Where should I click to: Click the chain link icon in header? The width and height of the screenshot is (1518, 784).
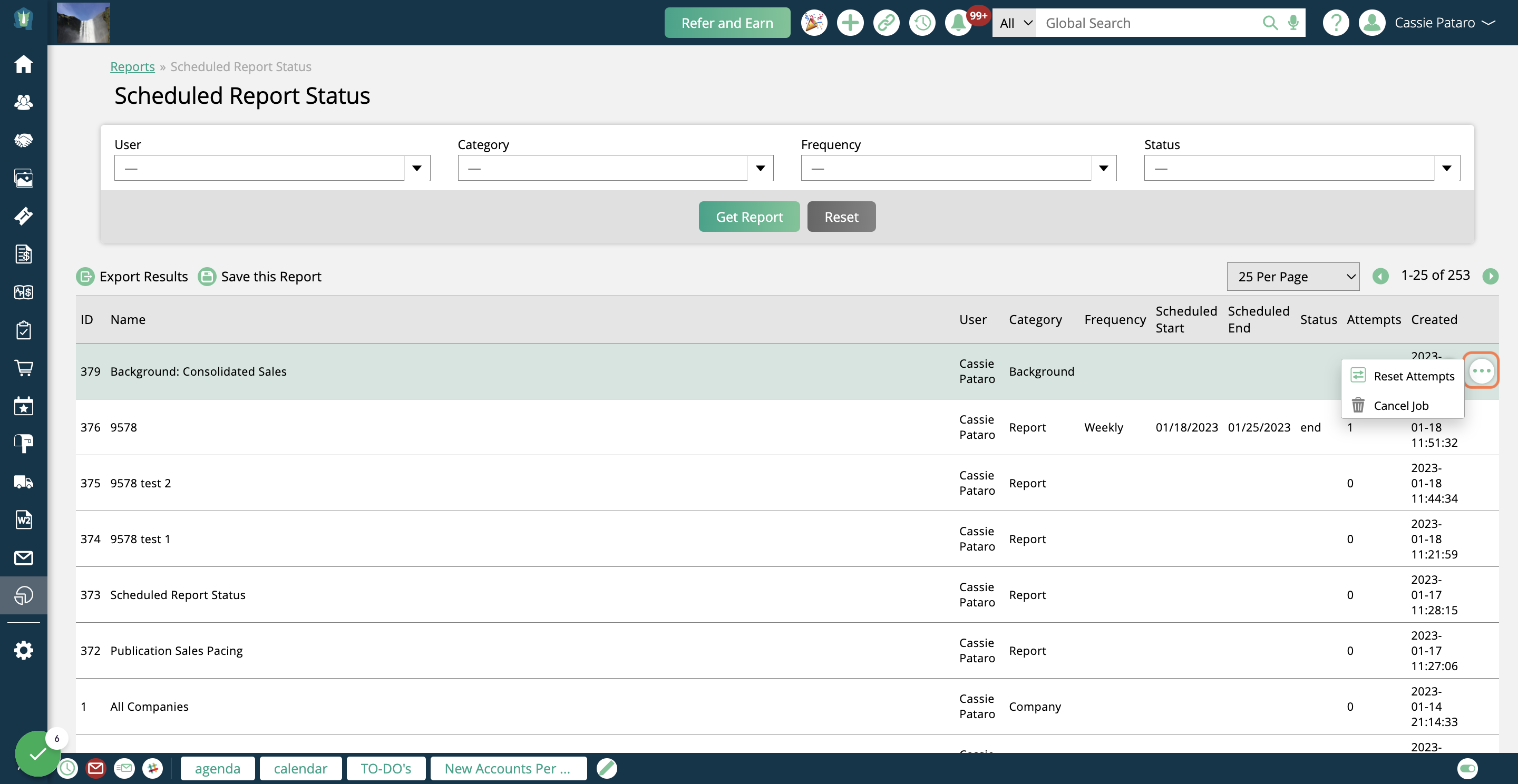click(x=885, y=23)
